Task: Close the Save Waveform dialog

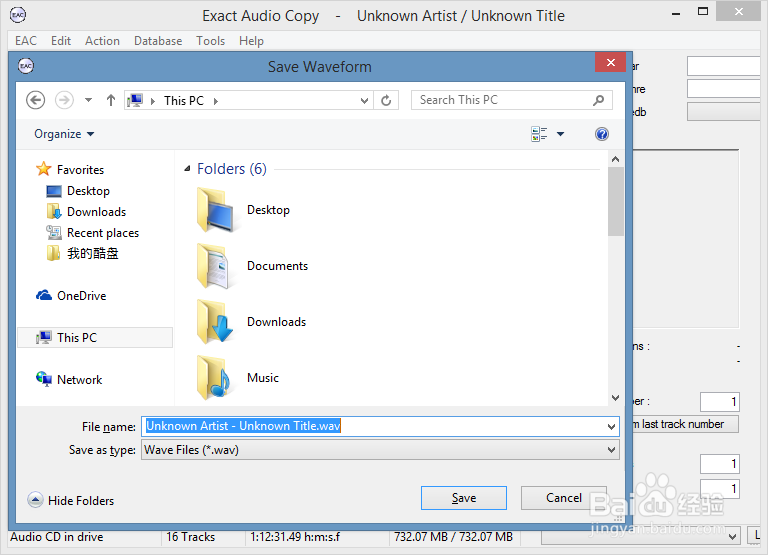Action: (x=610, y=62)
